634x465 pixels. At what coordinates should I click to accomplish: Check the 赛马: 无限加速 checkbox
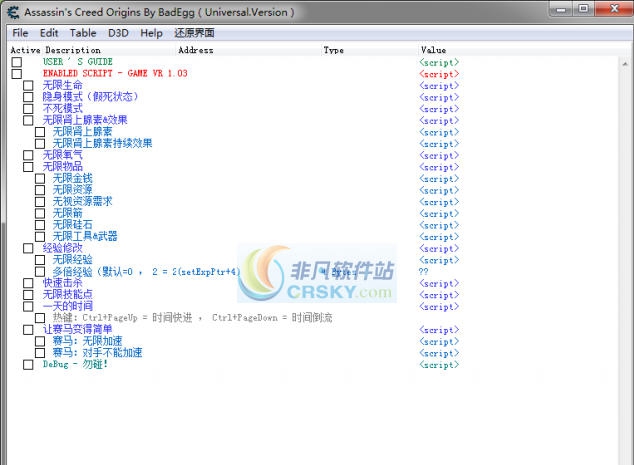pyautogui.click(x=40, y=341)
